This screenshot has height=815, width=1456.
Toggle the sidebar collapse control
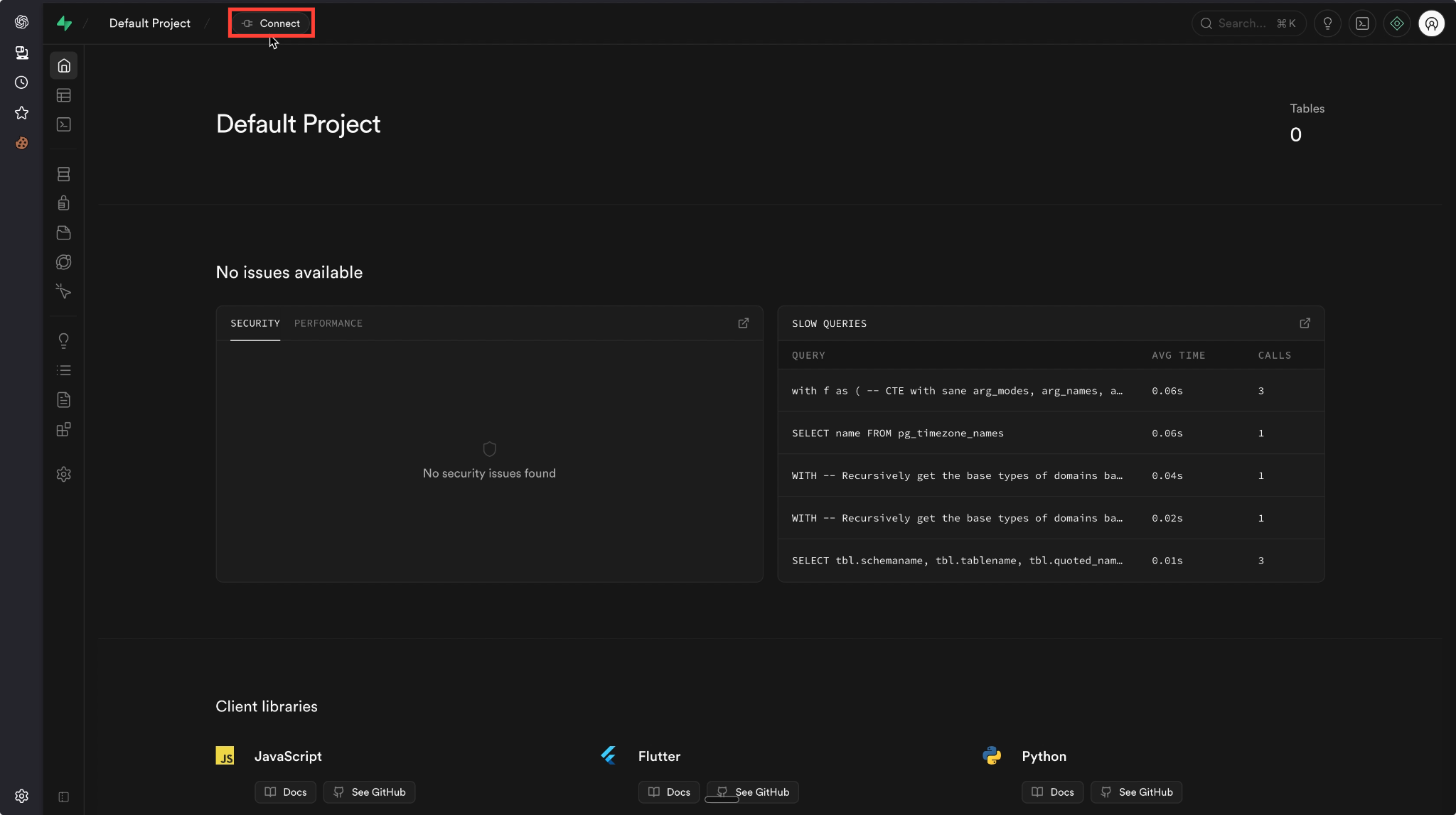[x=64, y=797]
